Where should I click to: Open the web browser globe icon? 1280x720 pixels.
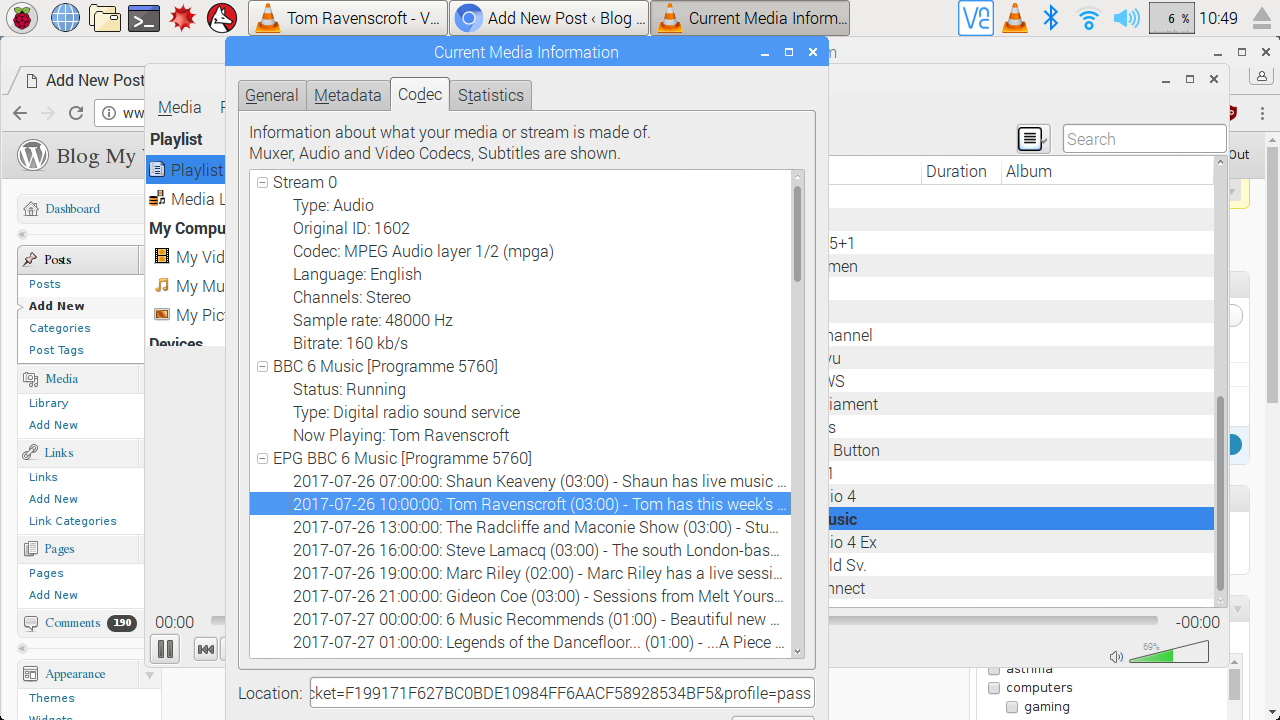tap(65, 18)
